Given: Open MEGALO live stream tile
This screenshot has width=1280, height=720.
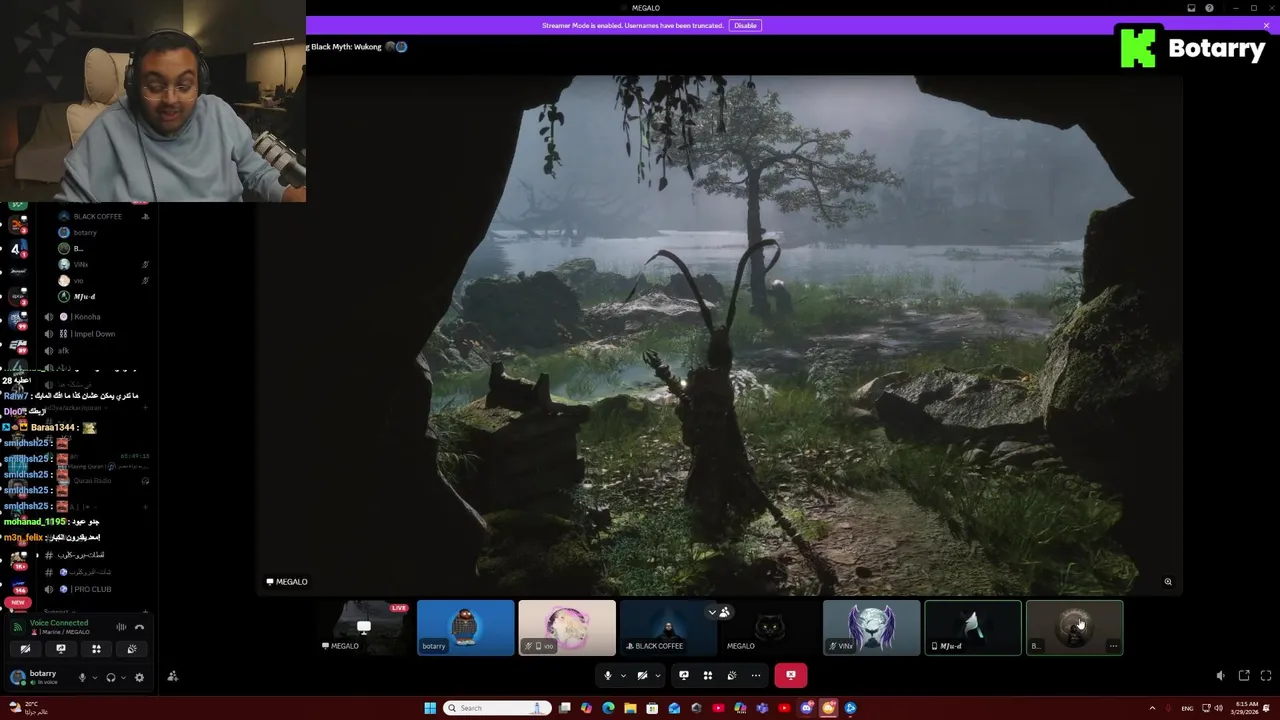Looking at the screenshot, I should [363, 627].
